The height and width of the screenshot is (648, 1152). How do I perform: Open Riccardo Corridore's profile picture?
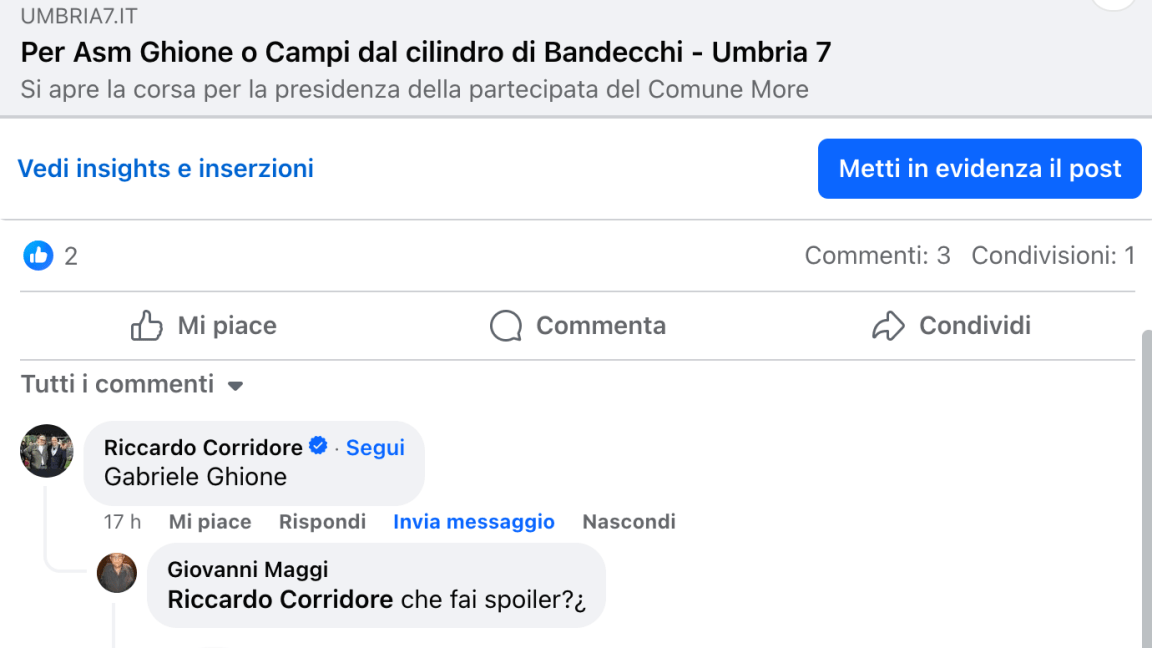pyautogui.click(x=47, y=451)
